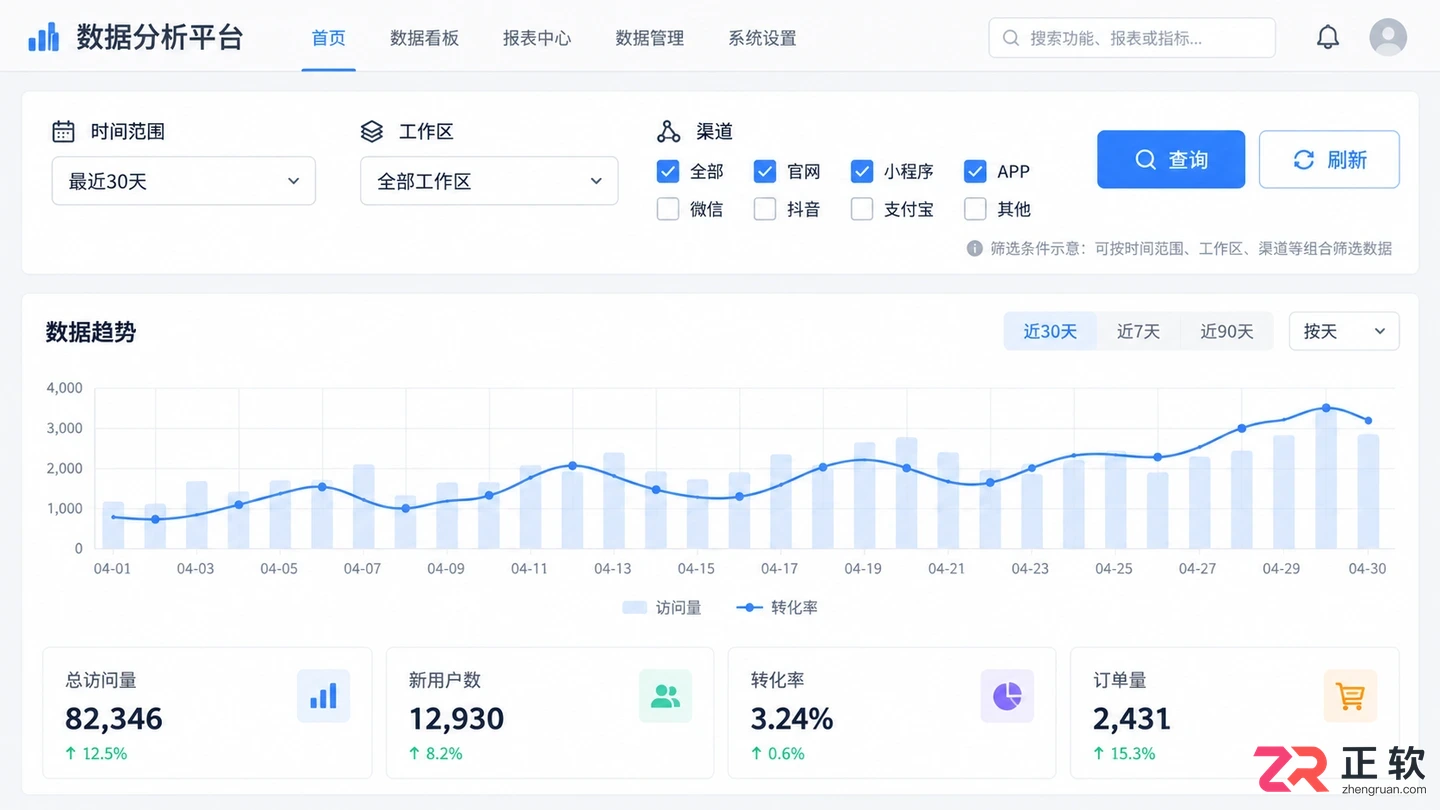Click the 2,431 orders value
Viewport: 1440px width, 810px height.
tap(1132, 718)
